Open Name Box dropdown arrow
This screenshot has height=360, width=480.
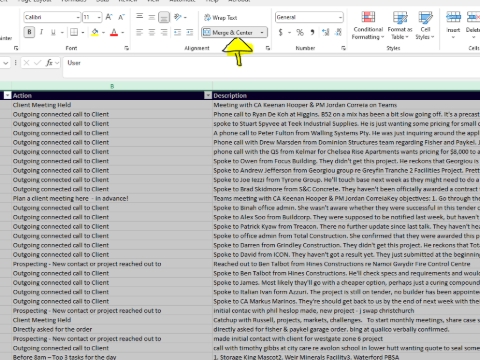(x=5, y=63)
